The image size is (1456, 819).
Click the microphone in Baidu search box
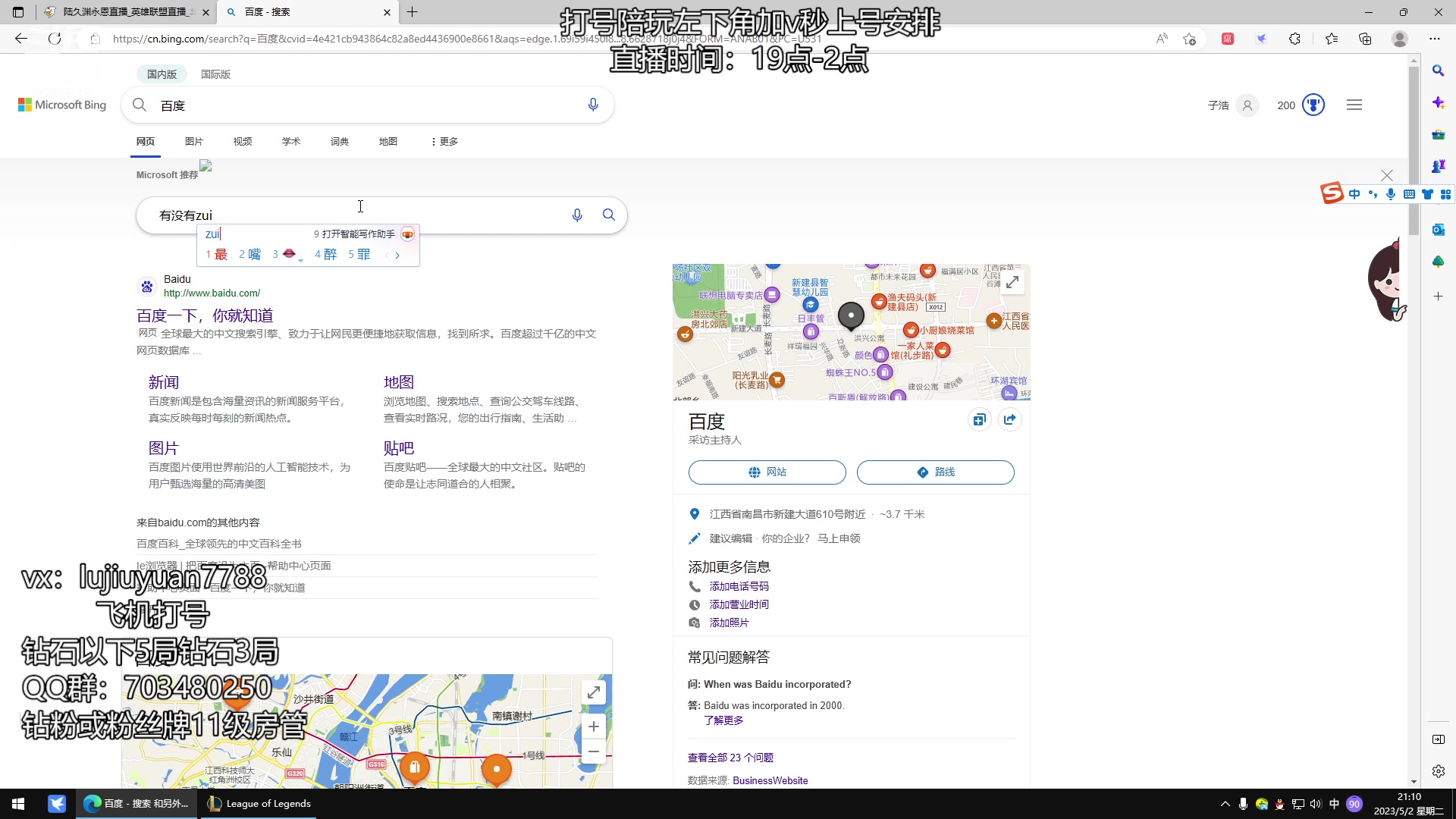click(577, 215)
